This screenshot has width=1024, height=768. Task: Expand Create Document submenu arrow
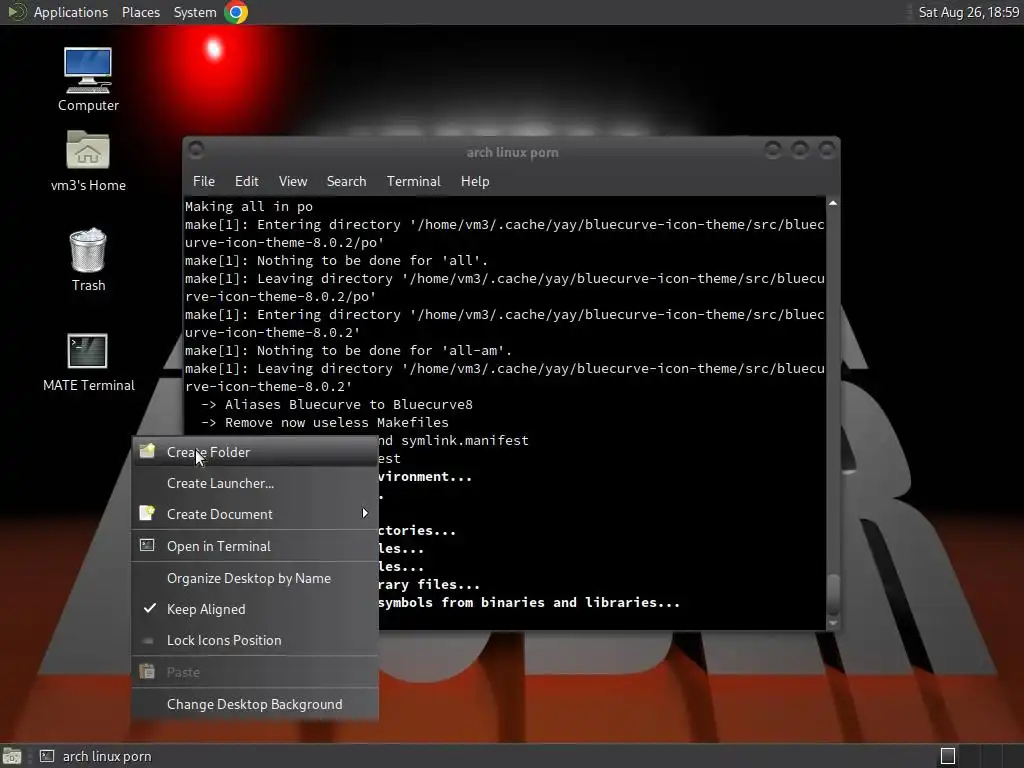tap(365, 514)
